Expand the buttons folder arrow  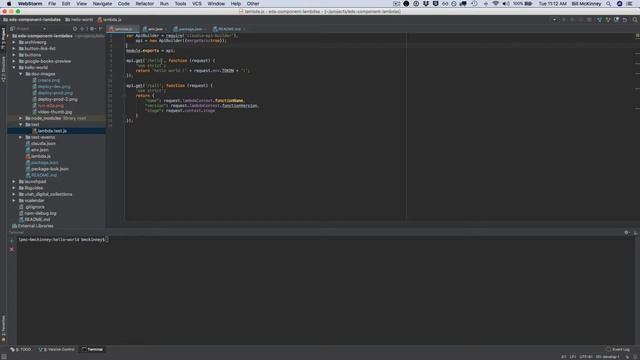[x=14, y=55]
